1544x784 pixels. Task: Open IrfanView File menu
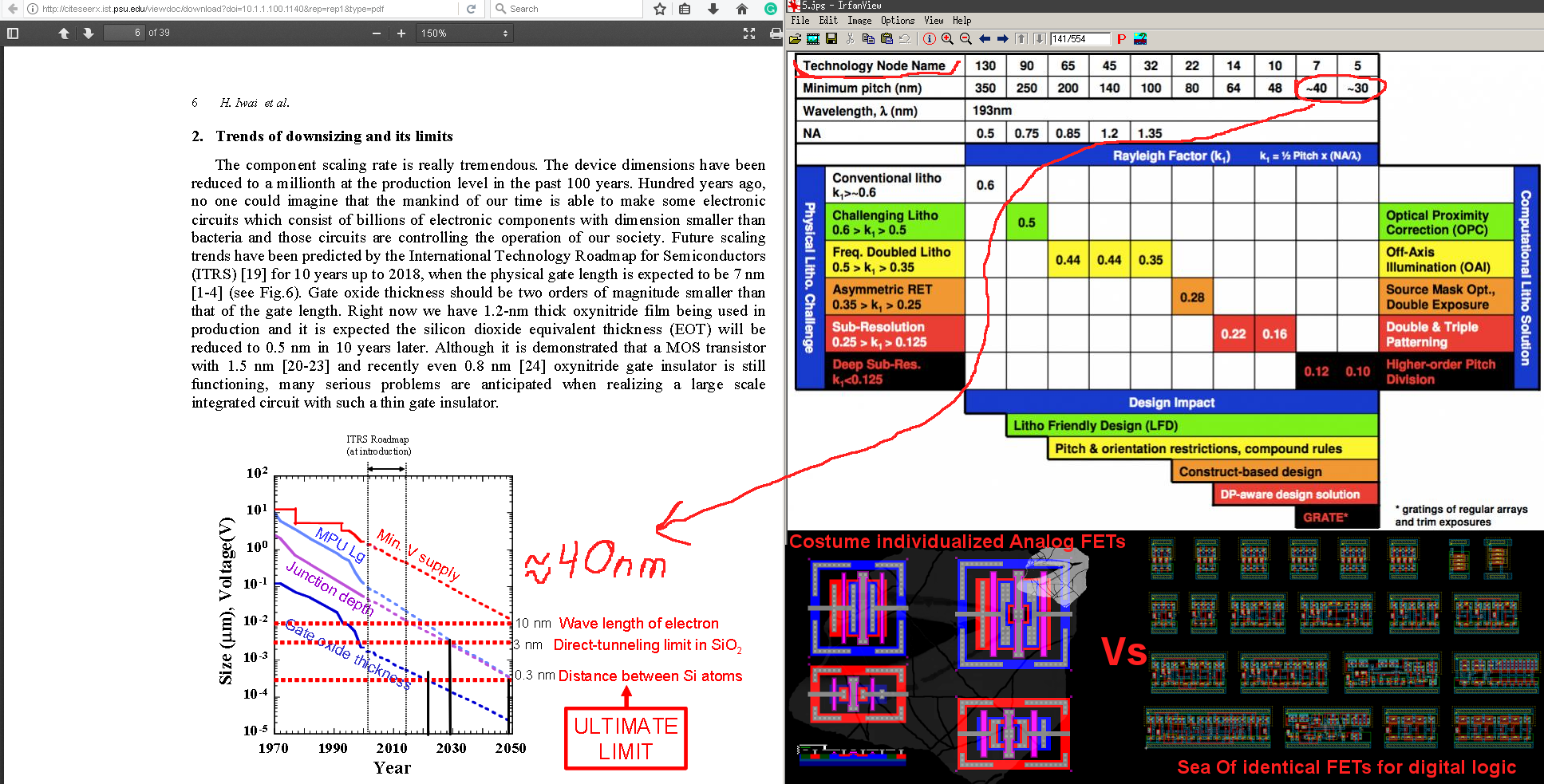click(800, 21)
